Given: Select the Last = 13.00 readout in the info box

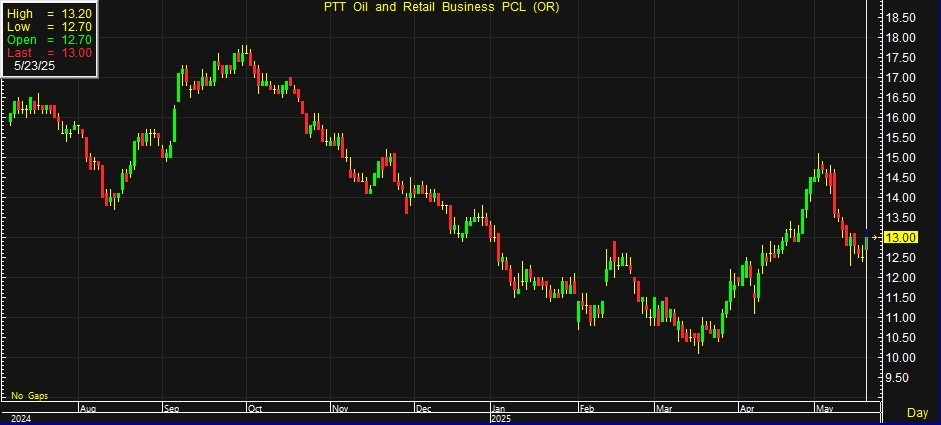Looking at the screenshot, I should (x=49, y=53).
